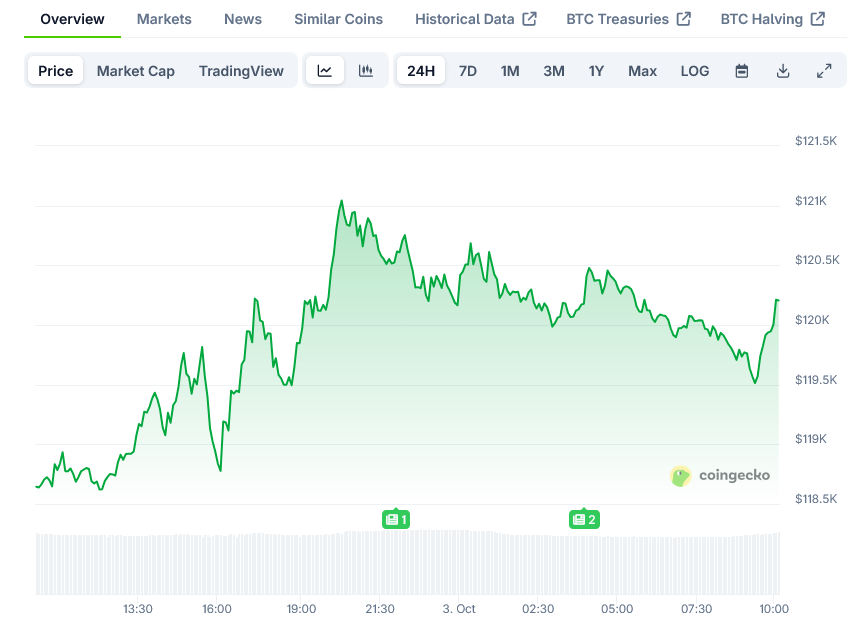Open the calendar date range picker
This screenshot has width=847, height=631.
pyautogui.click(x=742, y=71)
